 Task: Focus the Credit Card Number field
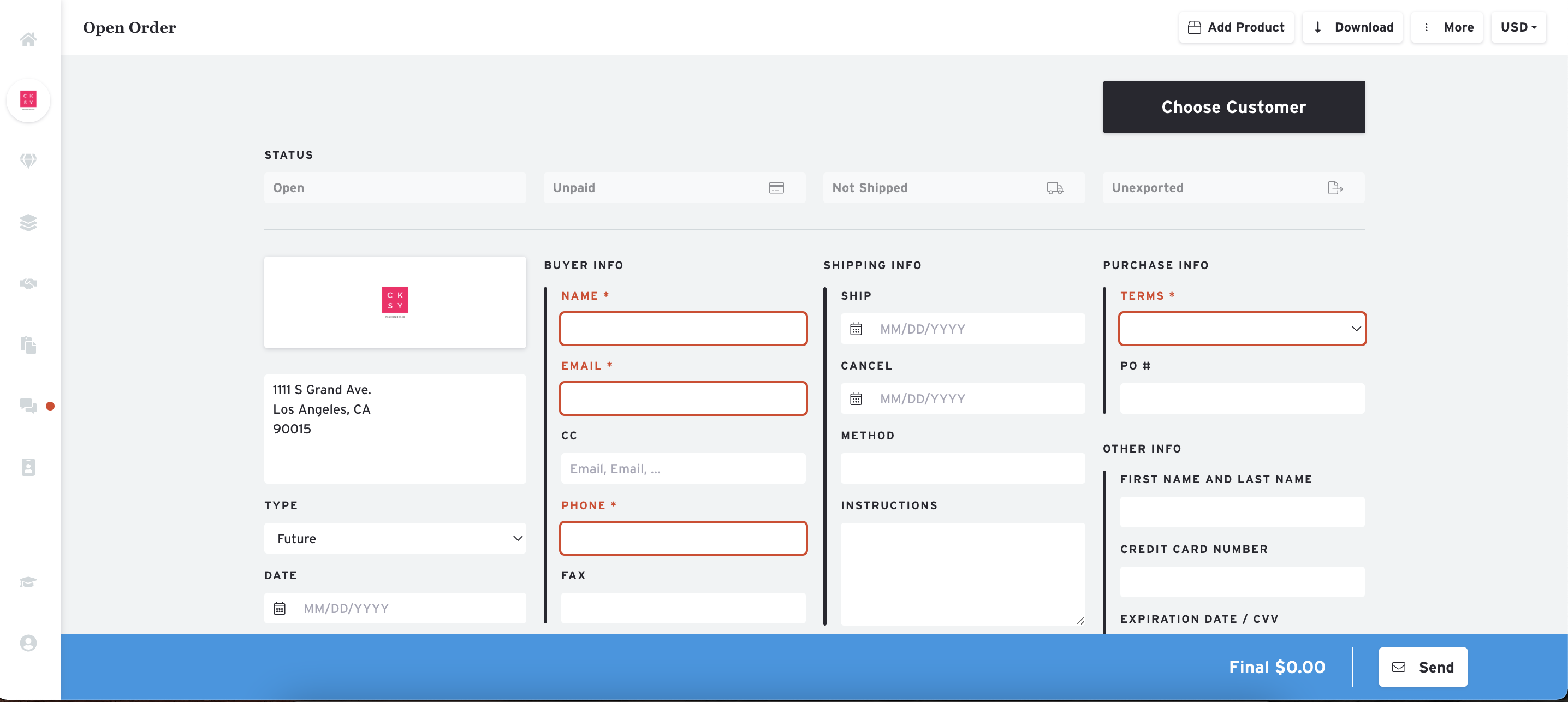tap(1242, 582)
